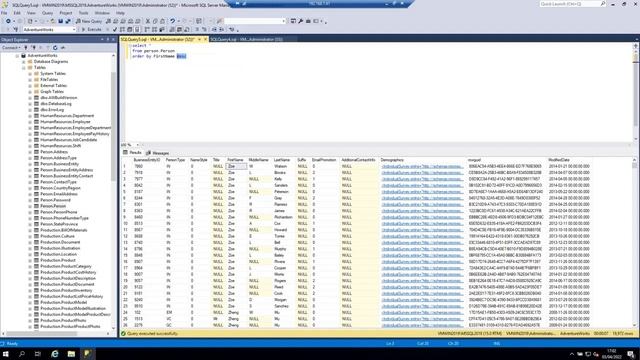Expand the FileTables folder
The height and width of the screenshot is (360, 640).
coord(30,80)
